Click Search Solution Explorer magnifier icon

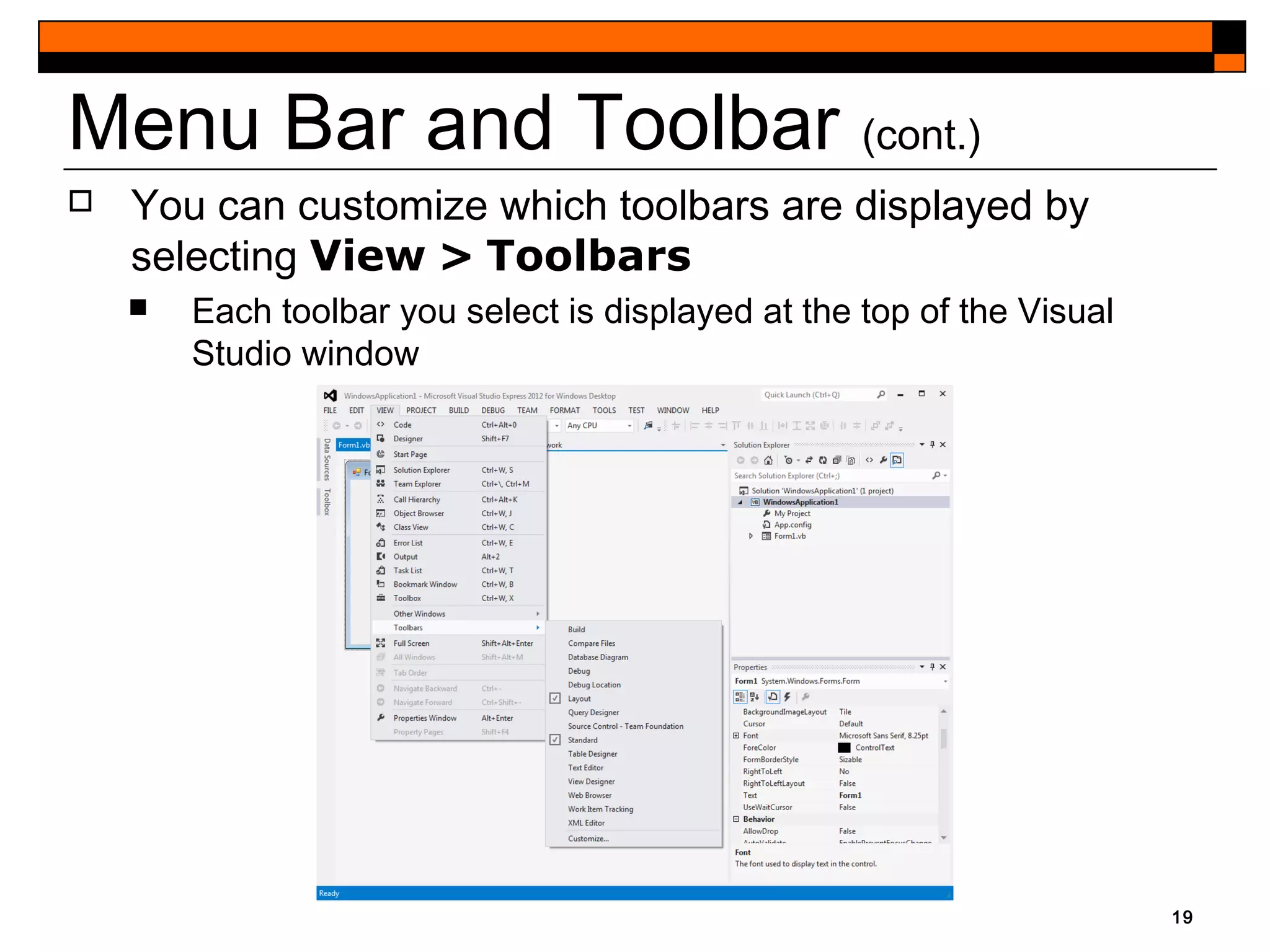[936, 475]
